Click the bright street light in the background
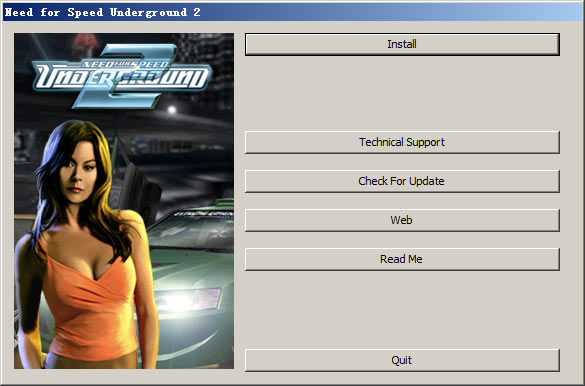This screenshot has height=386, width=585. pos(172,110)
